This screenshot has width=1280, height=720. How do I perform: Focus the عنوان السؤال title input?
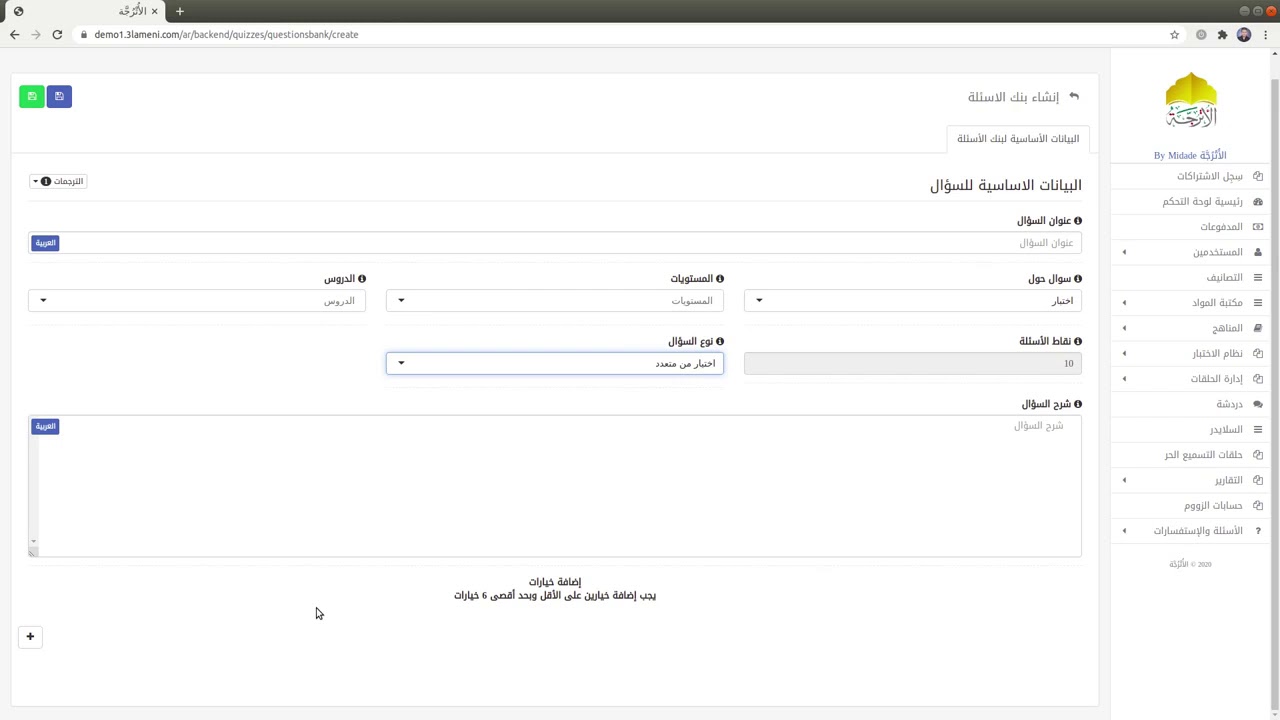point(555,243)
